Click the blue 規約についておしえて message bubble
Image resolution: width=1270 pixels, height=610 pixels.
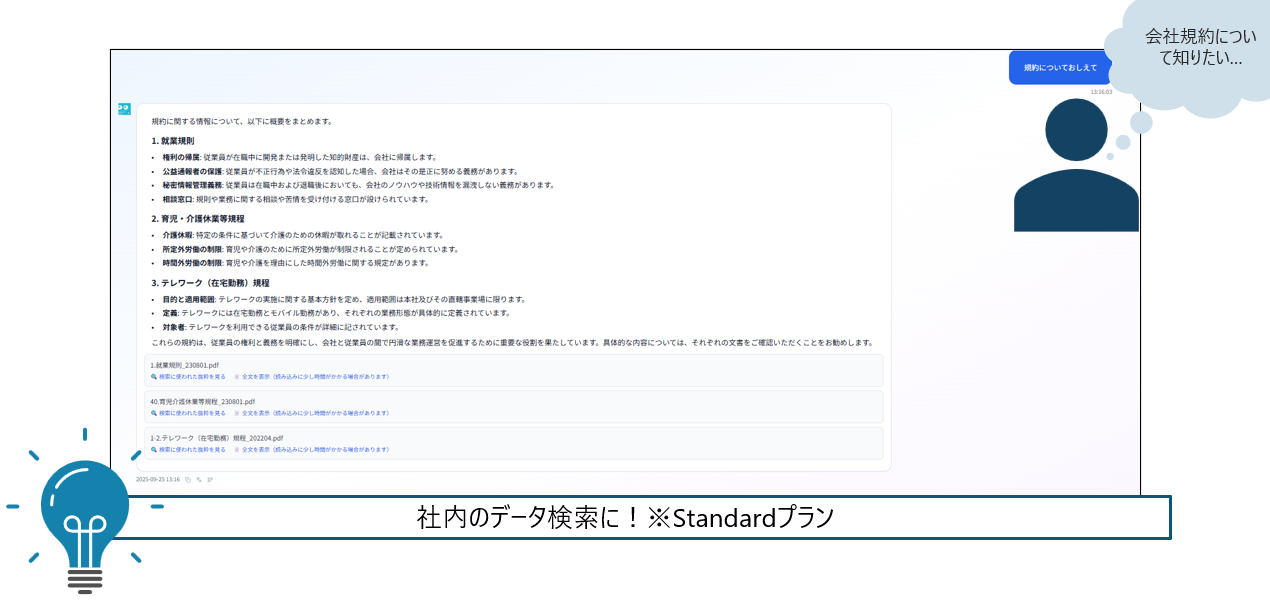point(1060,68)
